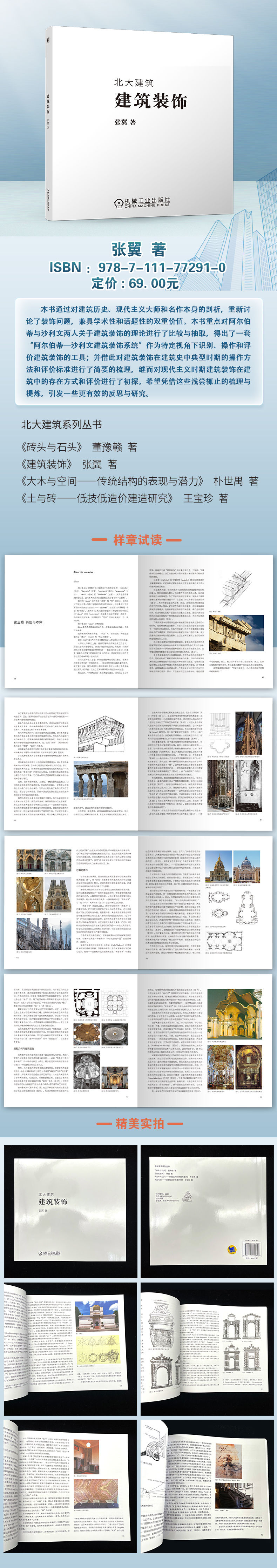Screen dimensions: 277x1568
Task: View the open-page photo with colorful building facade
Action: (70, 1350)
